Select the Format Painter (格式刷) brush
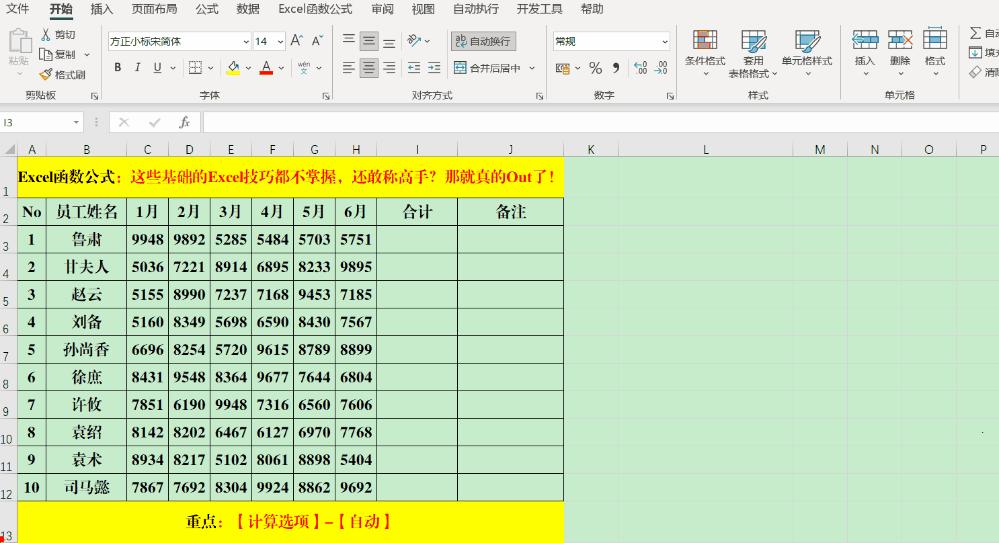999x543 pixels. click(x=46, y=75)
